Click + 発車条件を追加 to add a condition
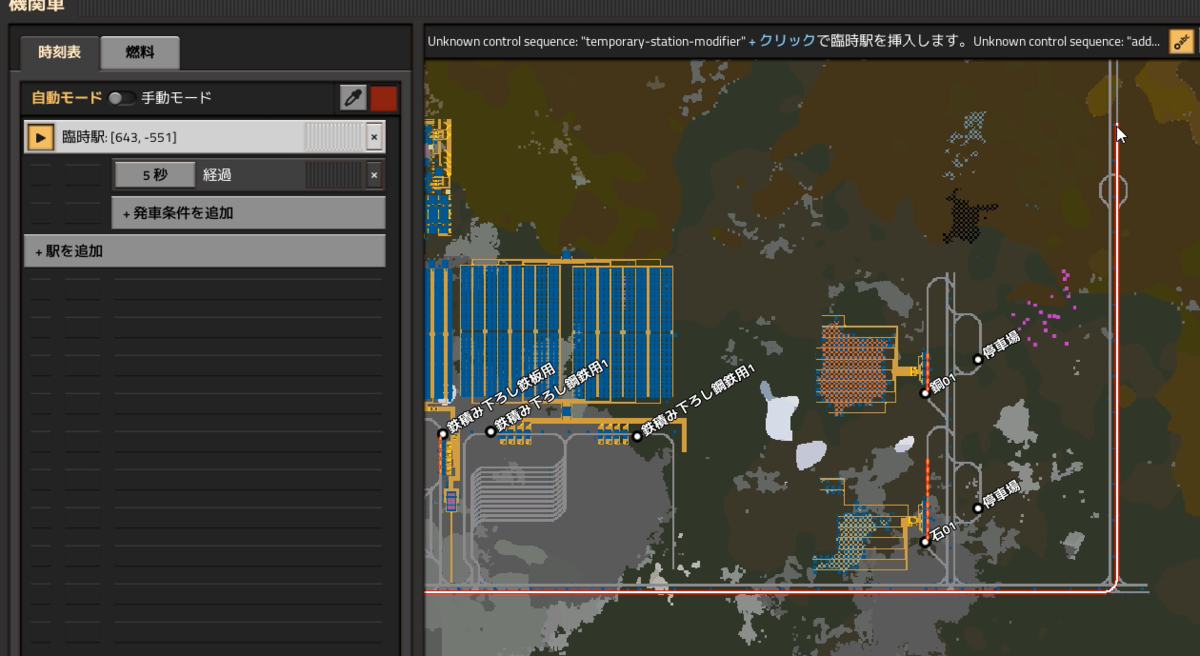The width and height of the screenshot is (1200, 656). tap(248, 213)
